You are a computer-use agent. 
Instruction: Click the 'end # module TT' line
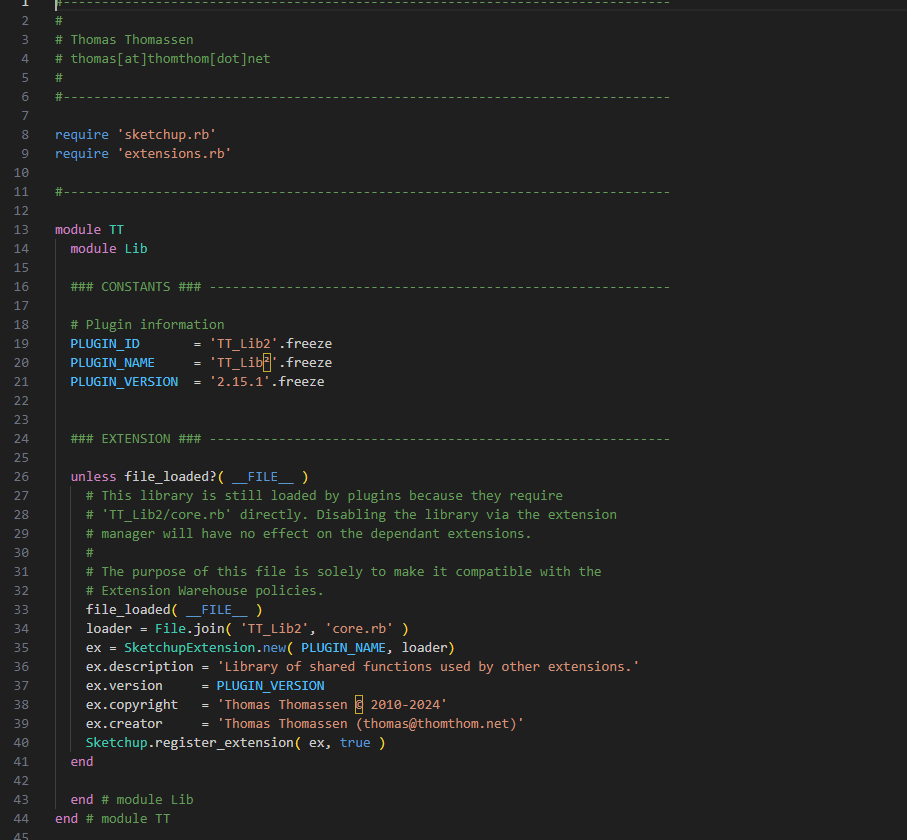tap(113, 818)
